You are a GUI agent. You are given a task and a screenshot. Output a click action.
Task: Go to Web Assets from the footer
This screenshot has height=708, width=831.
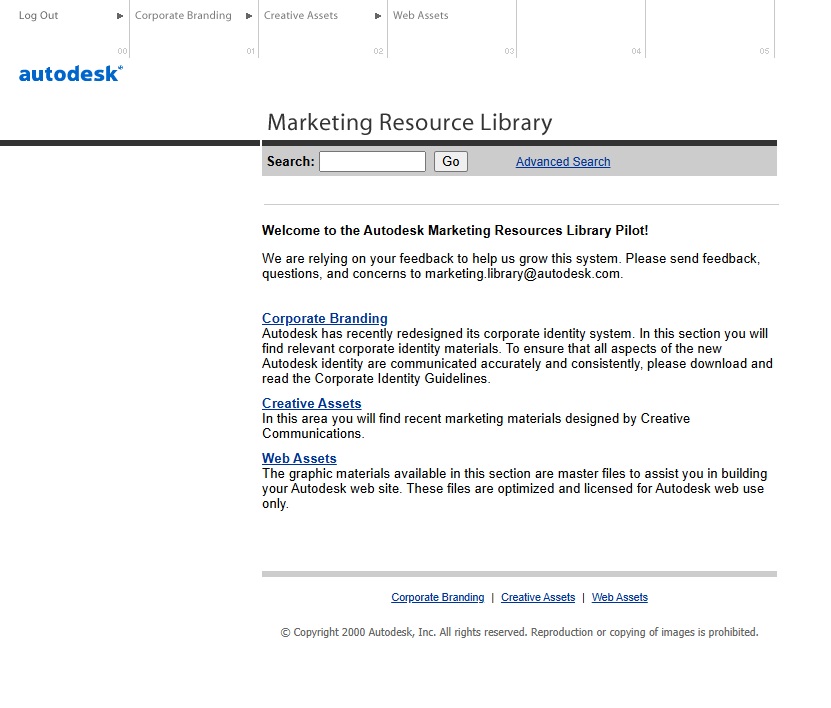[x=620, y=598]
